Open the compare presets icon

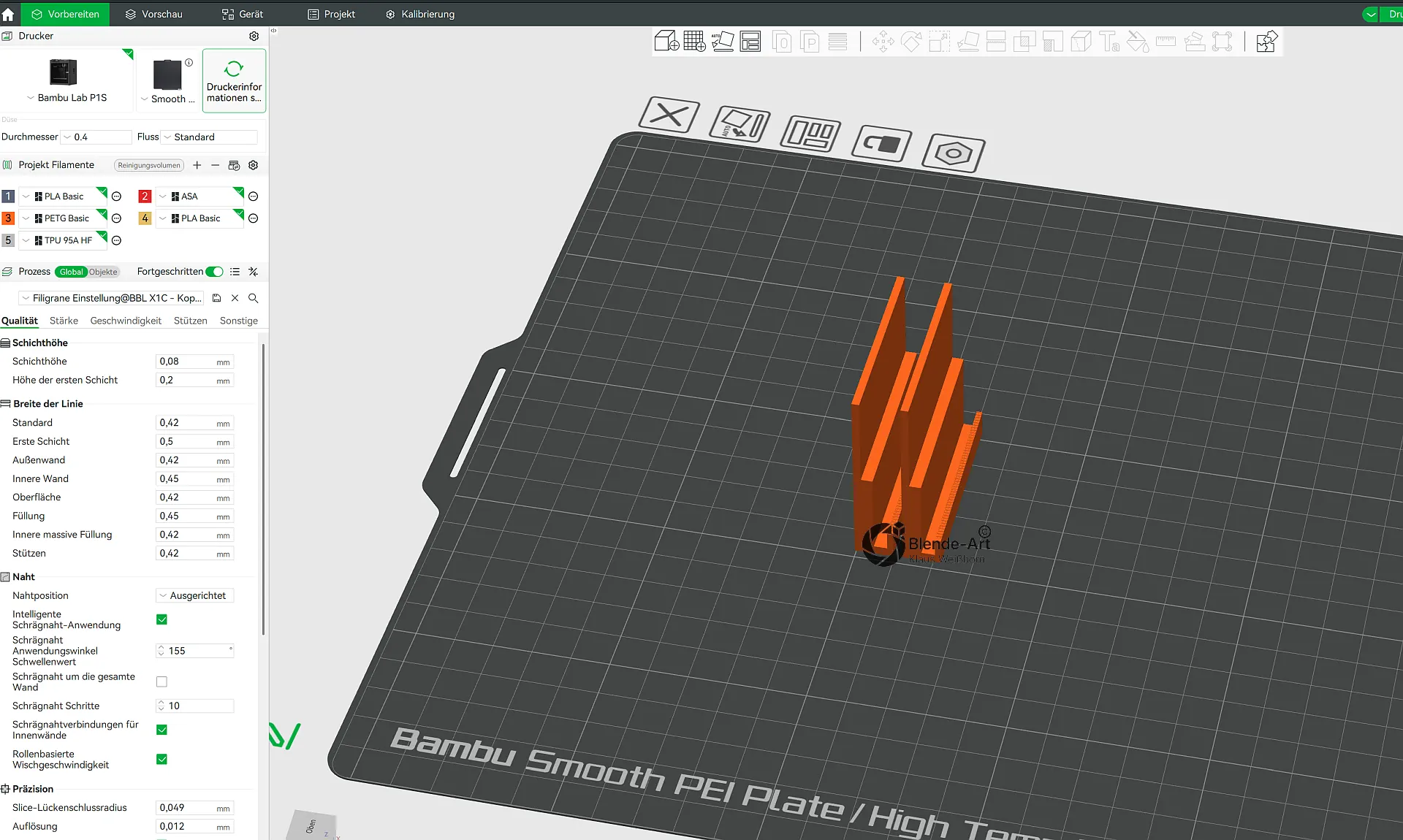tap(253, 272)
